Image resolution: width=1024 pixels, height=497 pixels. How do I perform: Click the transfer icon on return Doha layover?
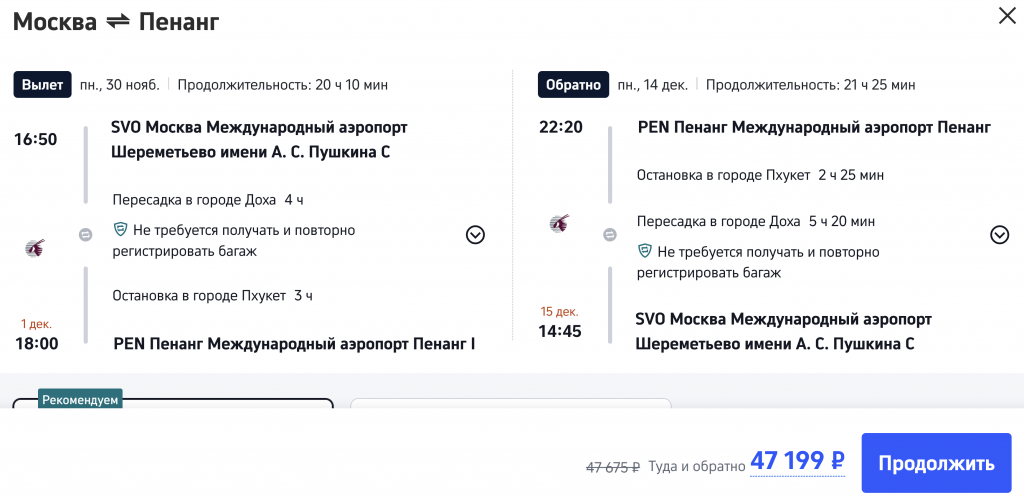pyautogui.click(x=610, y=234)
